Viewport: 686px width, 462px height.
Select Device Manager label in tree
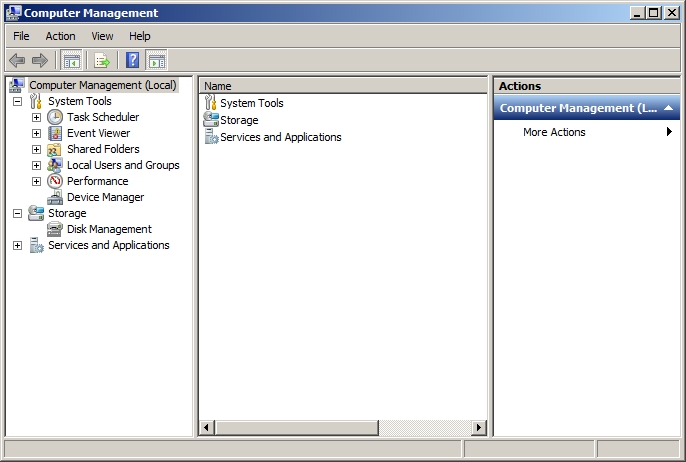[105, 197]
